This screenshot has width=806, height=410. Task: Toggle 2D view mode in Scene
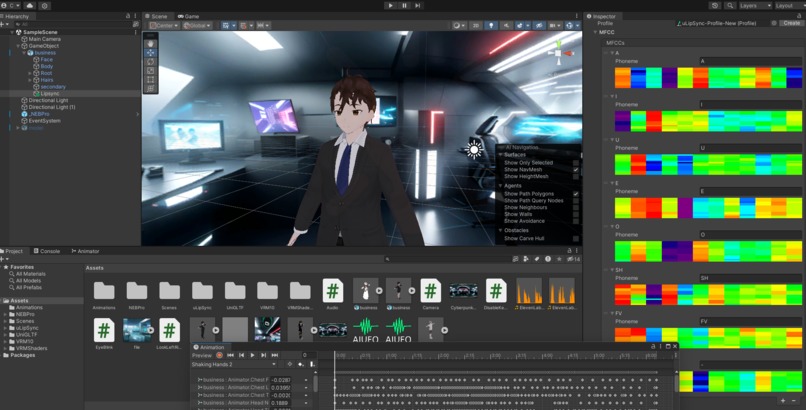click(x=476, y=25)
